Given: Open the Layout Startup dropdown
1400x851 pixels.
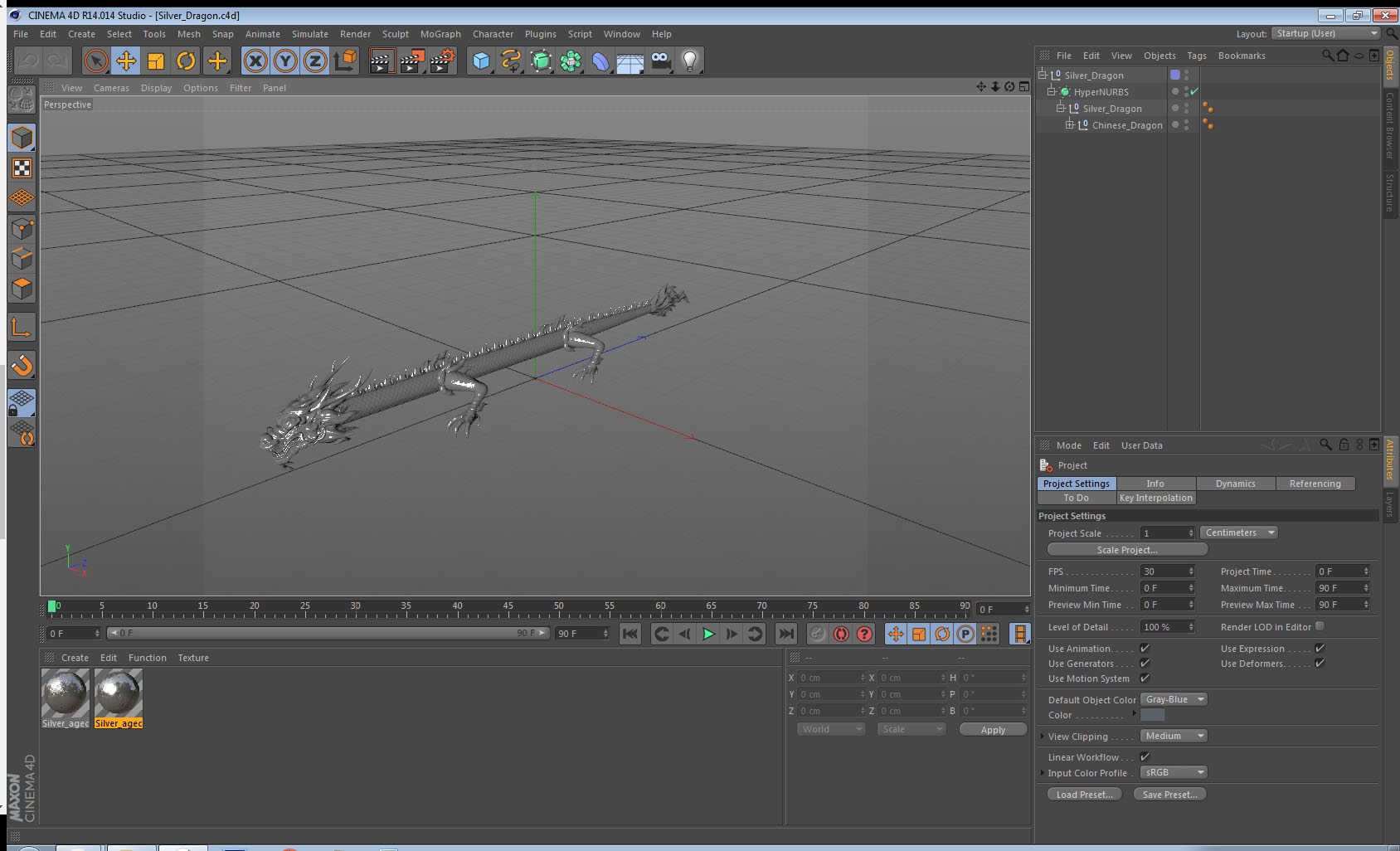Looking at the screenshot, I should 1325,33.
